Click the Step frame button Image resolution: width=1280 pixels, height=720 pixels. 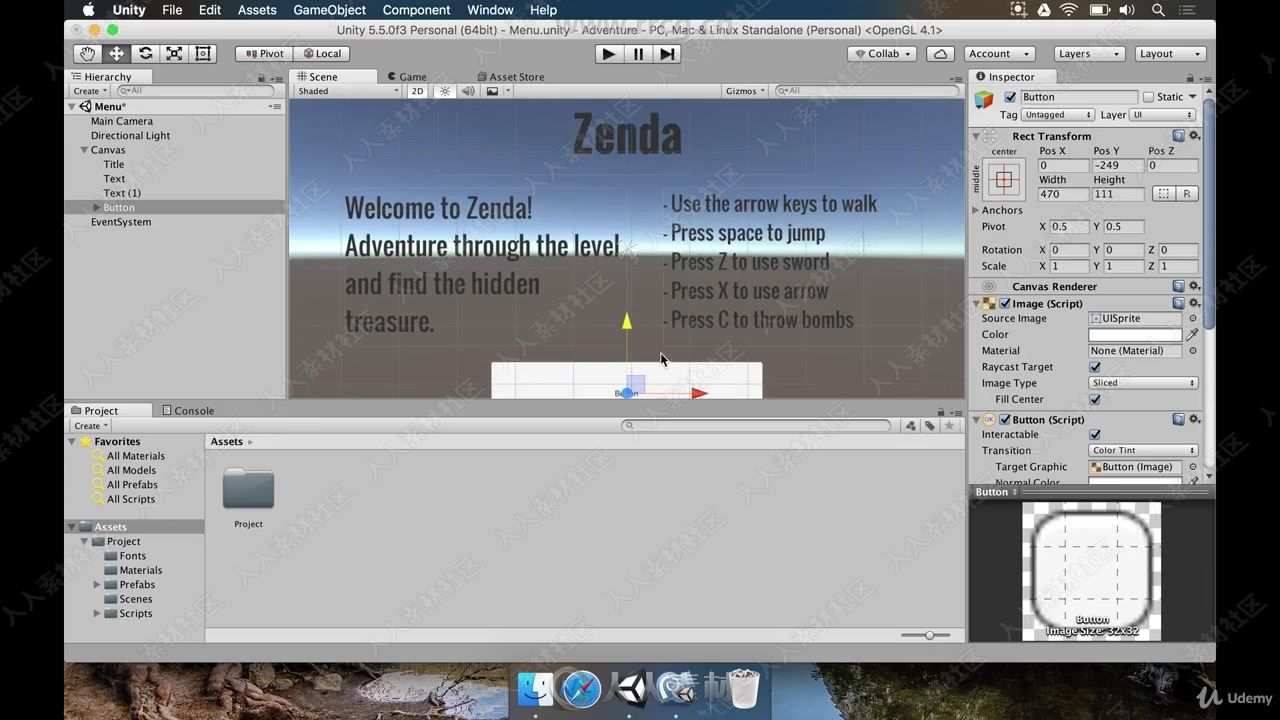tap(667, 54)
